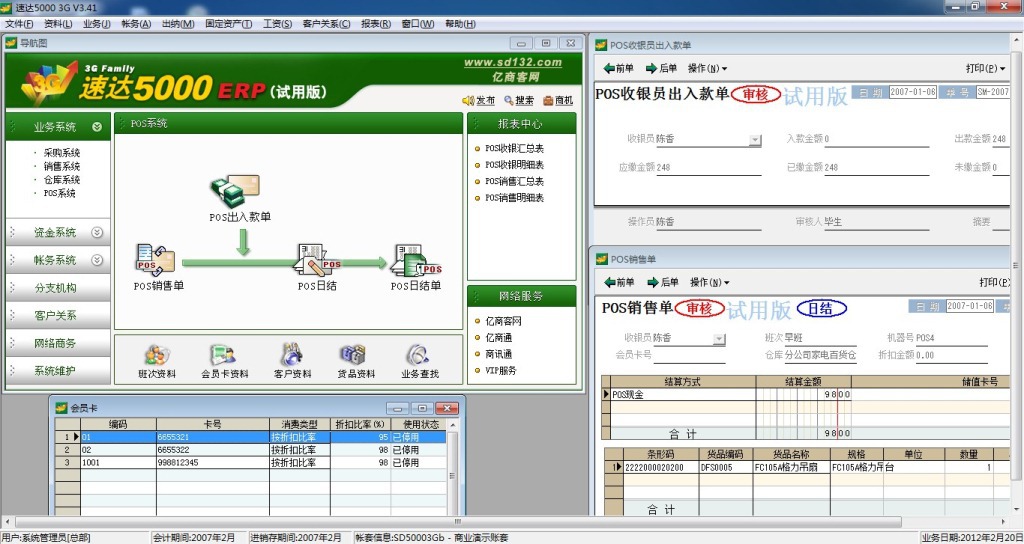Click 折扣比率(%) column header
The image size is (1024, 544).
click(x=360, y=424)
